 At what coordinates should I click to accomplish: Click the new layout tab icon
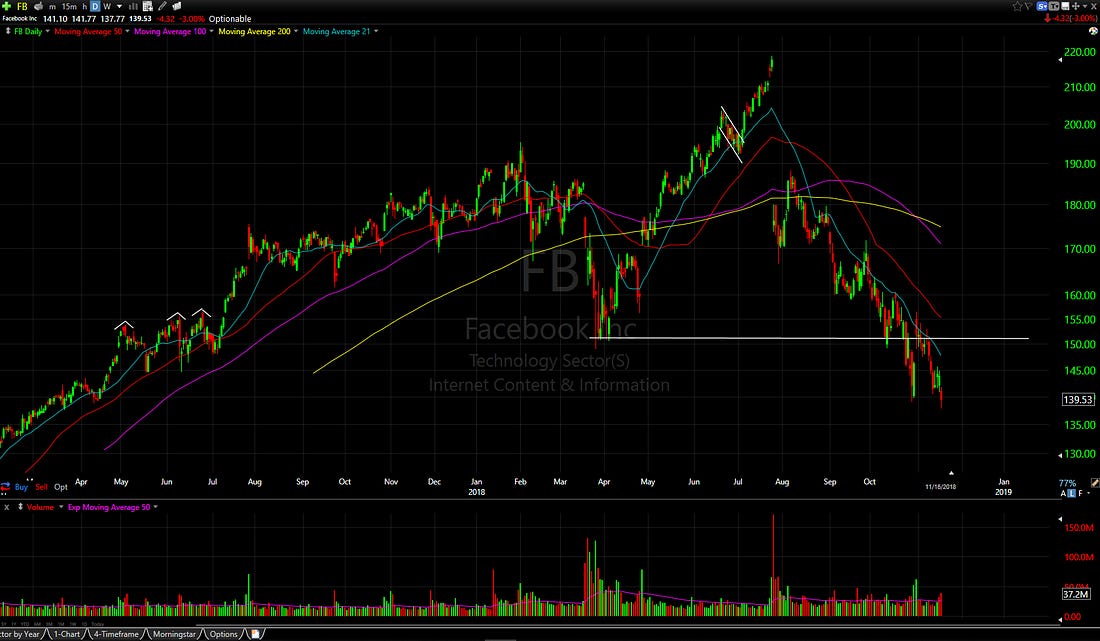pos(255,634)
